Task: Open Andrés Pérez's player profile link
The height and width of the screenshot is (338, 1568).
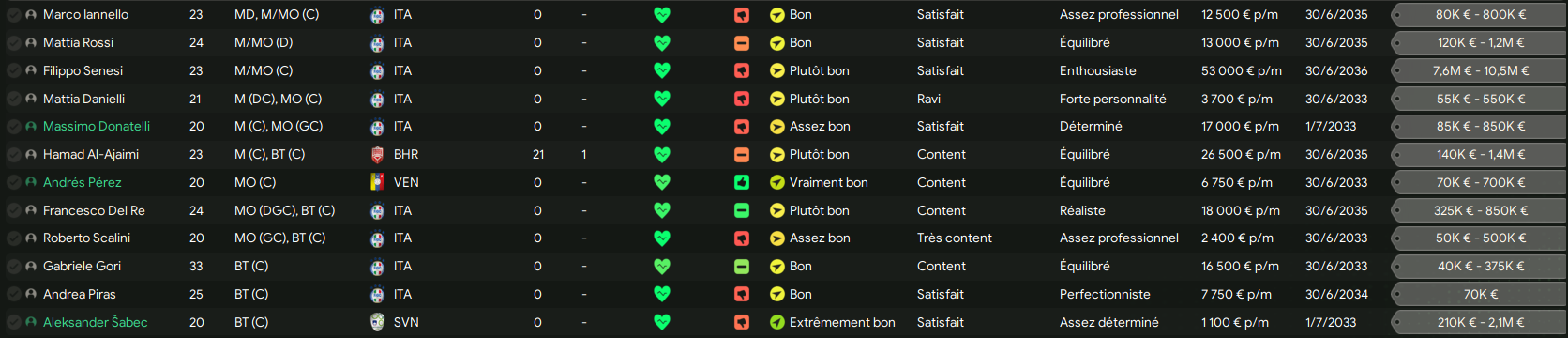Action: [83, 183]
